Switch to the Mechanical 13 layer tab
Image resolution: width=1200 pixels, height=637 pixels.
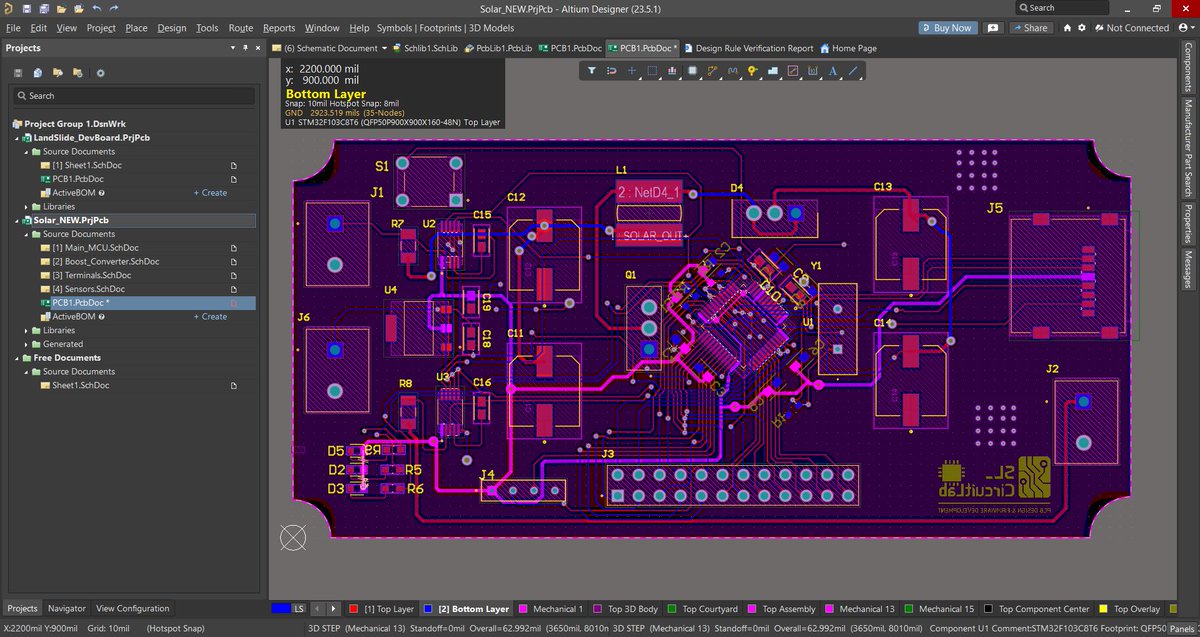(x=861, y=608)
